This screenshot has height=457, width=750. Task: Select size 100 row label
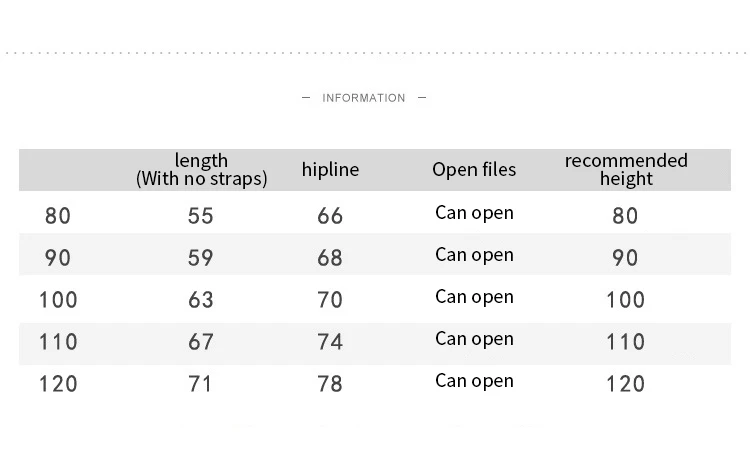tap(58, 300)
